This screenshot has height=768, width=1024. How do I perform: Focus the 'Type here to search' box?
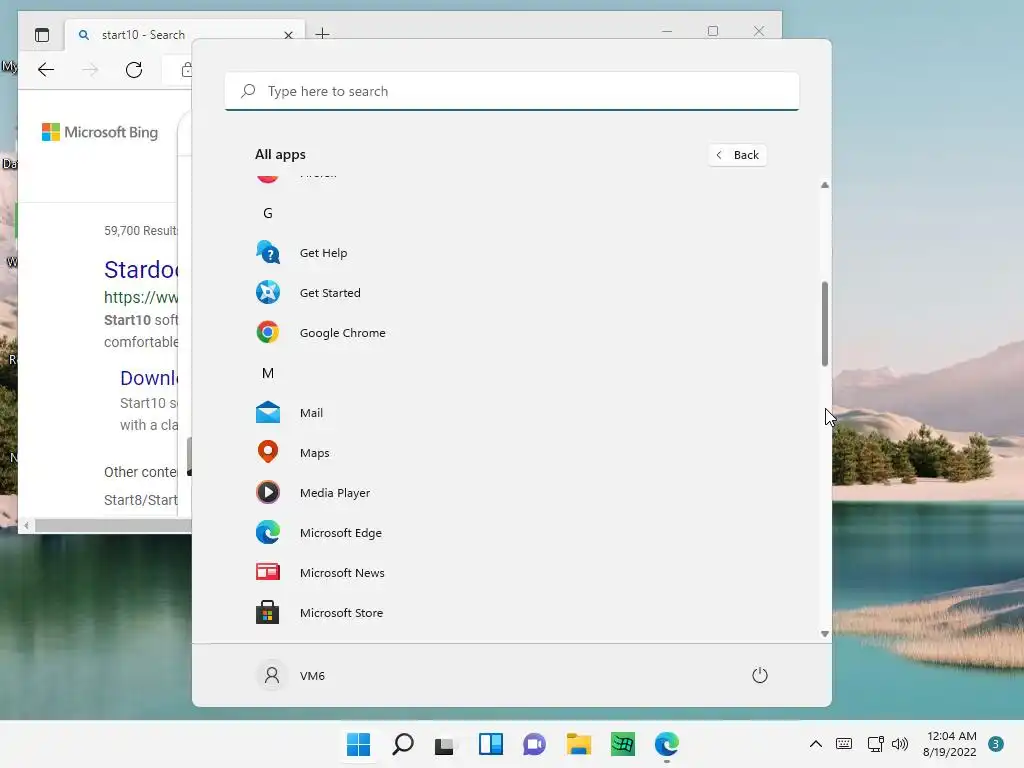point(512,91)
